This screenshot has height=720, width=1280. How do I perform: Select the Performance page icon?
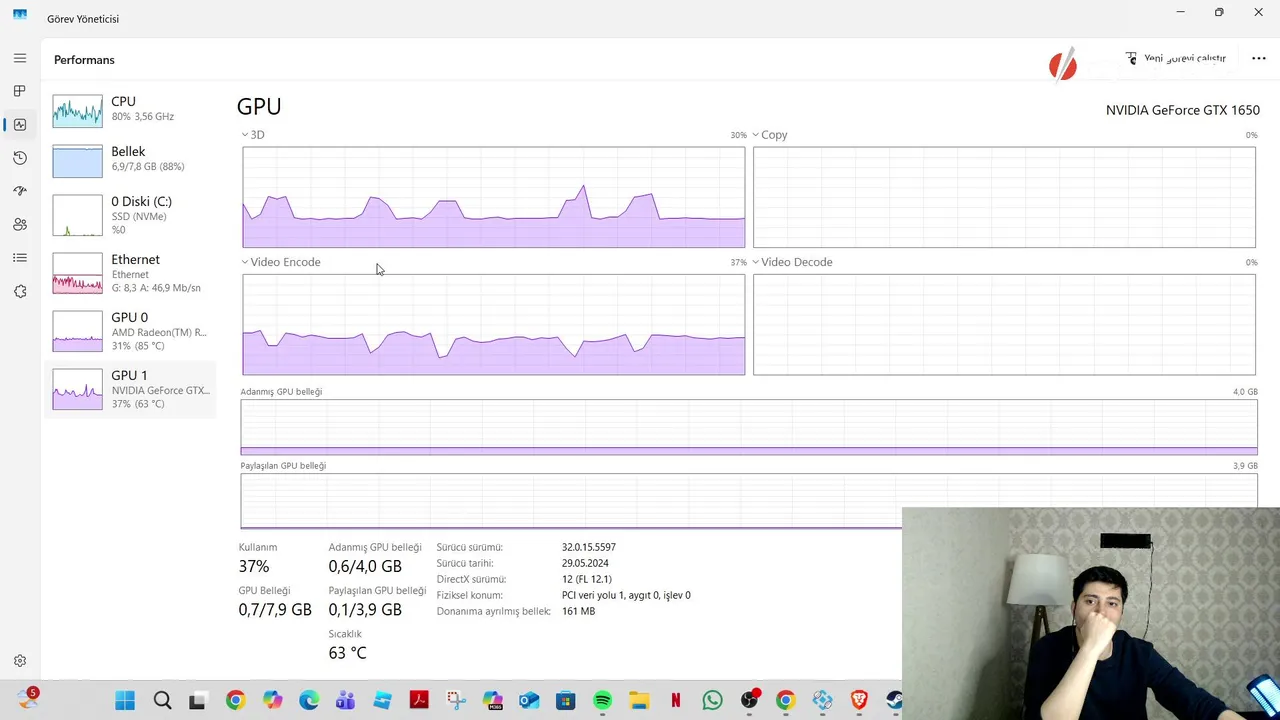[x=20, y=125]
